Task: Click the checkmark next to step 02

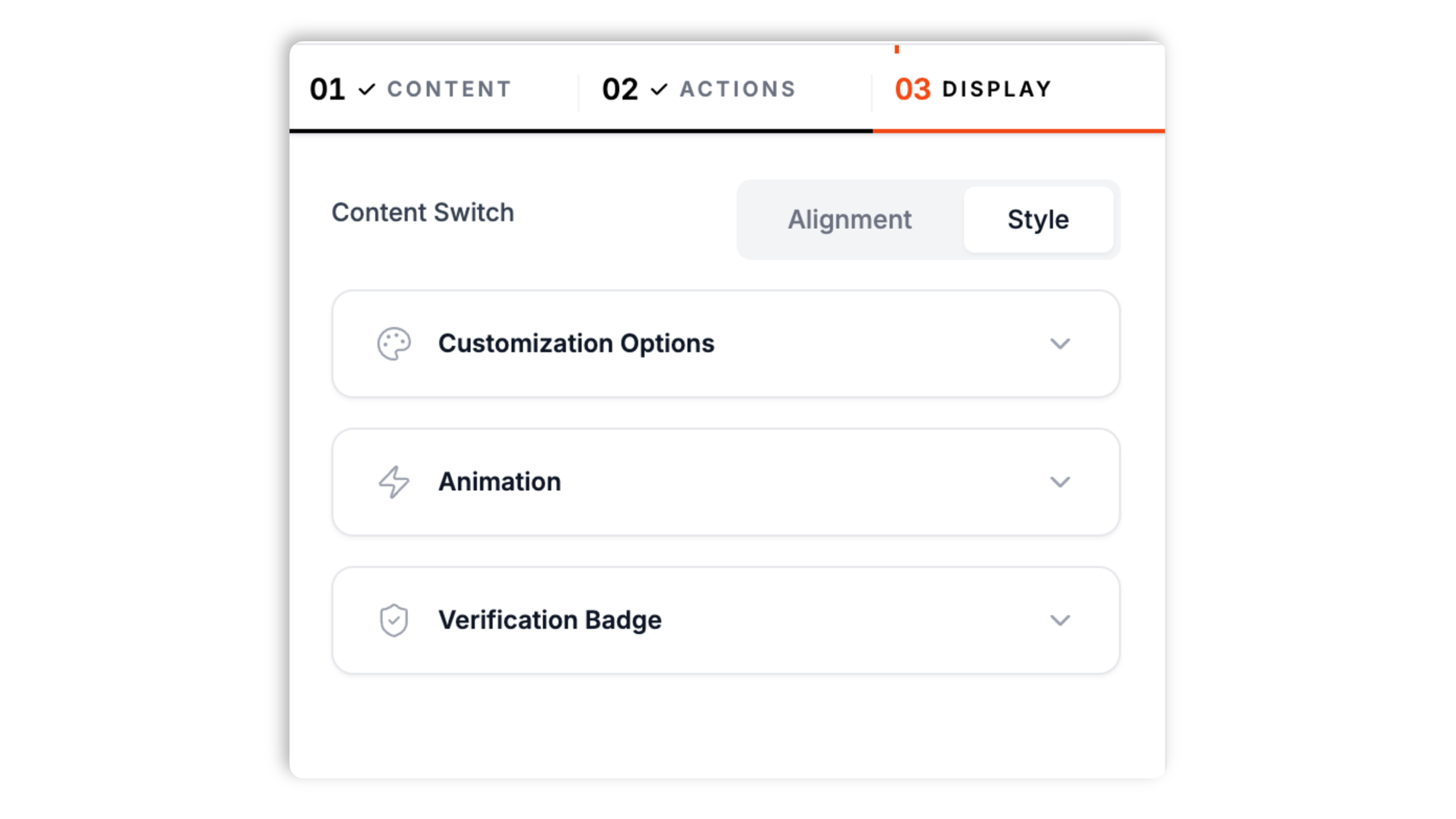Action: tap(659, 89)
